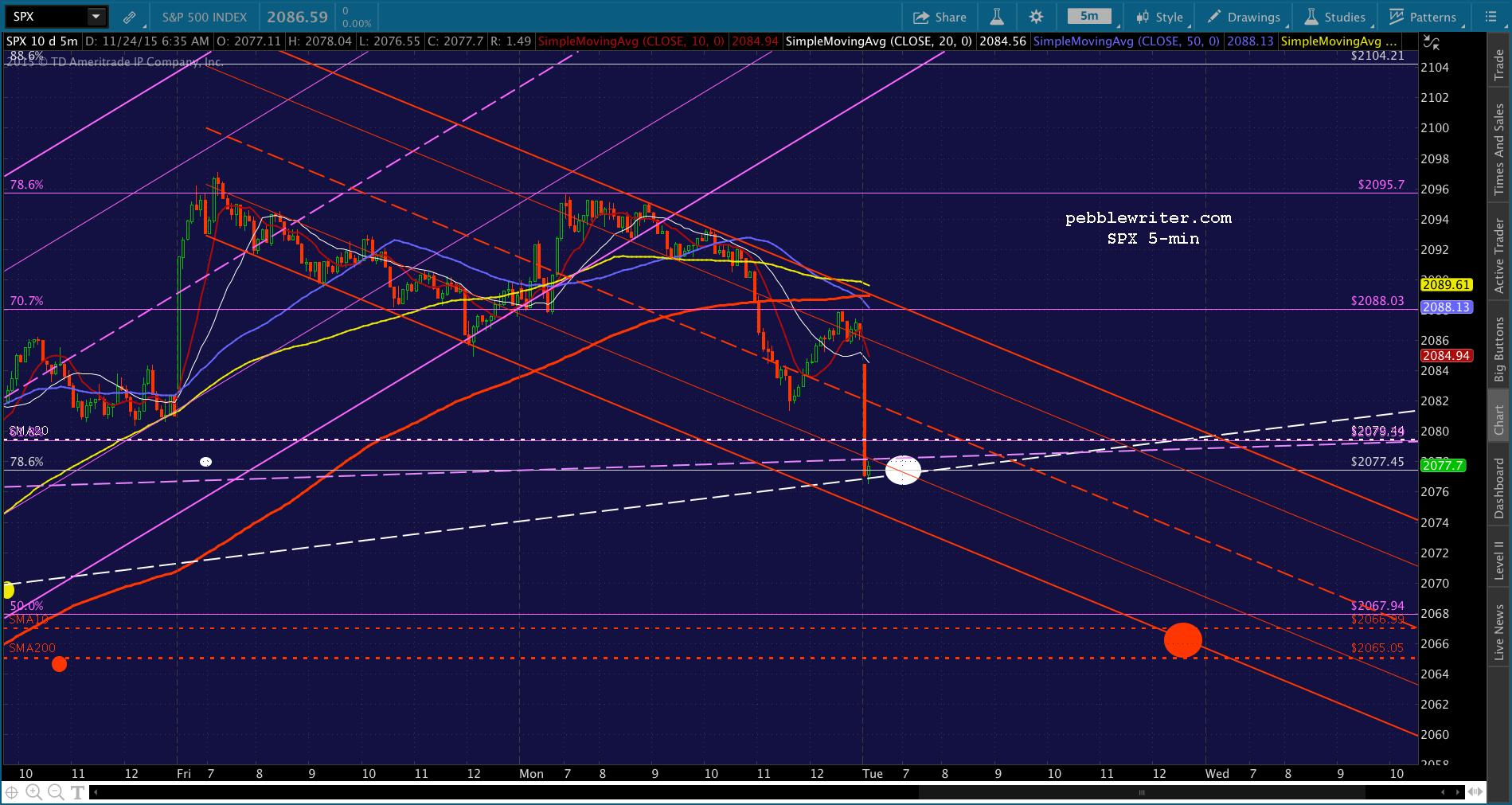Viewport: 1512px width, 805px height.
Task: Click the green 2077.7 price bubble
Action: pos(1443,466)
